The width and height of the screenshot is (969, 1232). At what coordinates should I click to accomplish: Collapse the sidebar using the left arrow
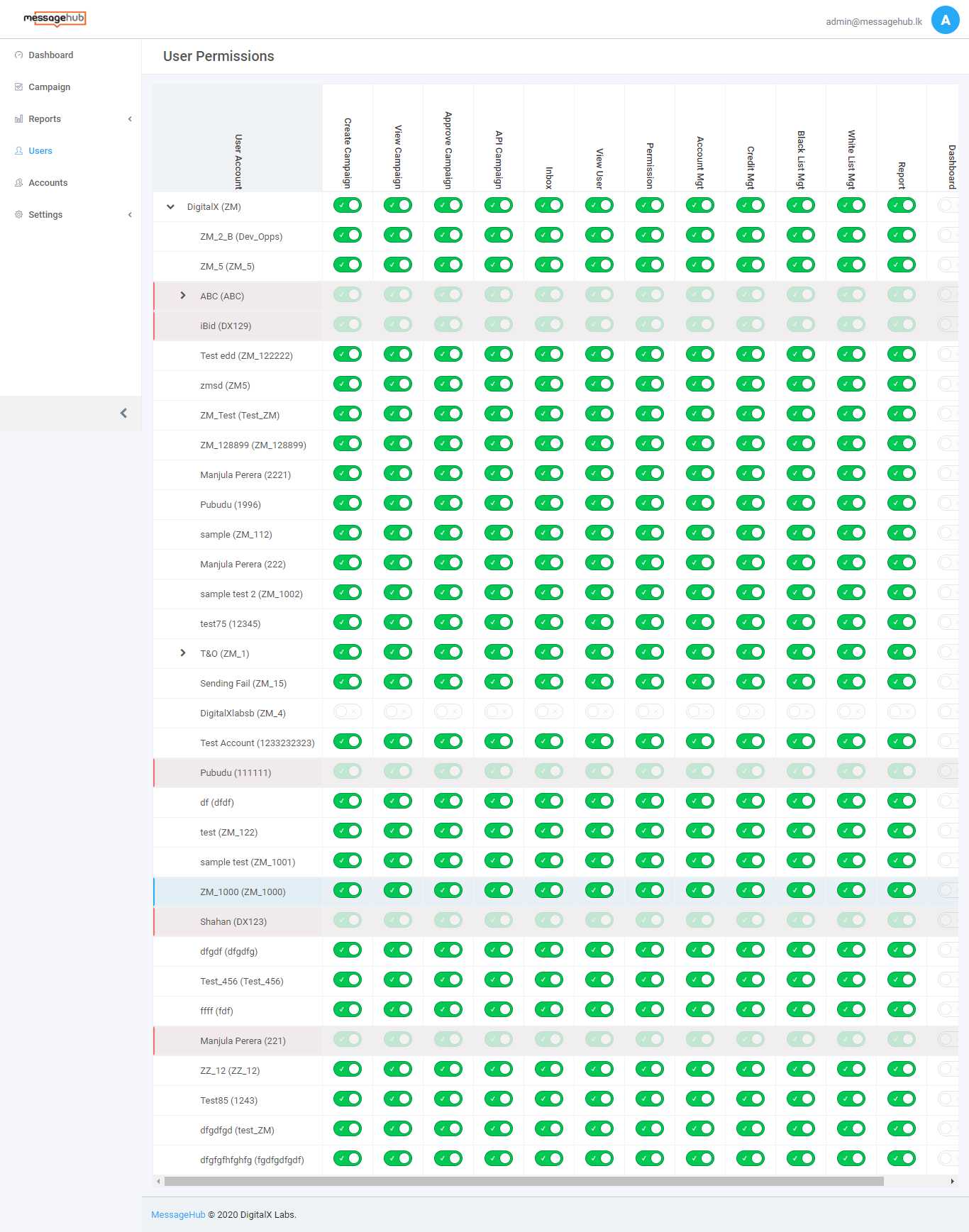pos(123,414)
